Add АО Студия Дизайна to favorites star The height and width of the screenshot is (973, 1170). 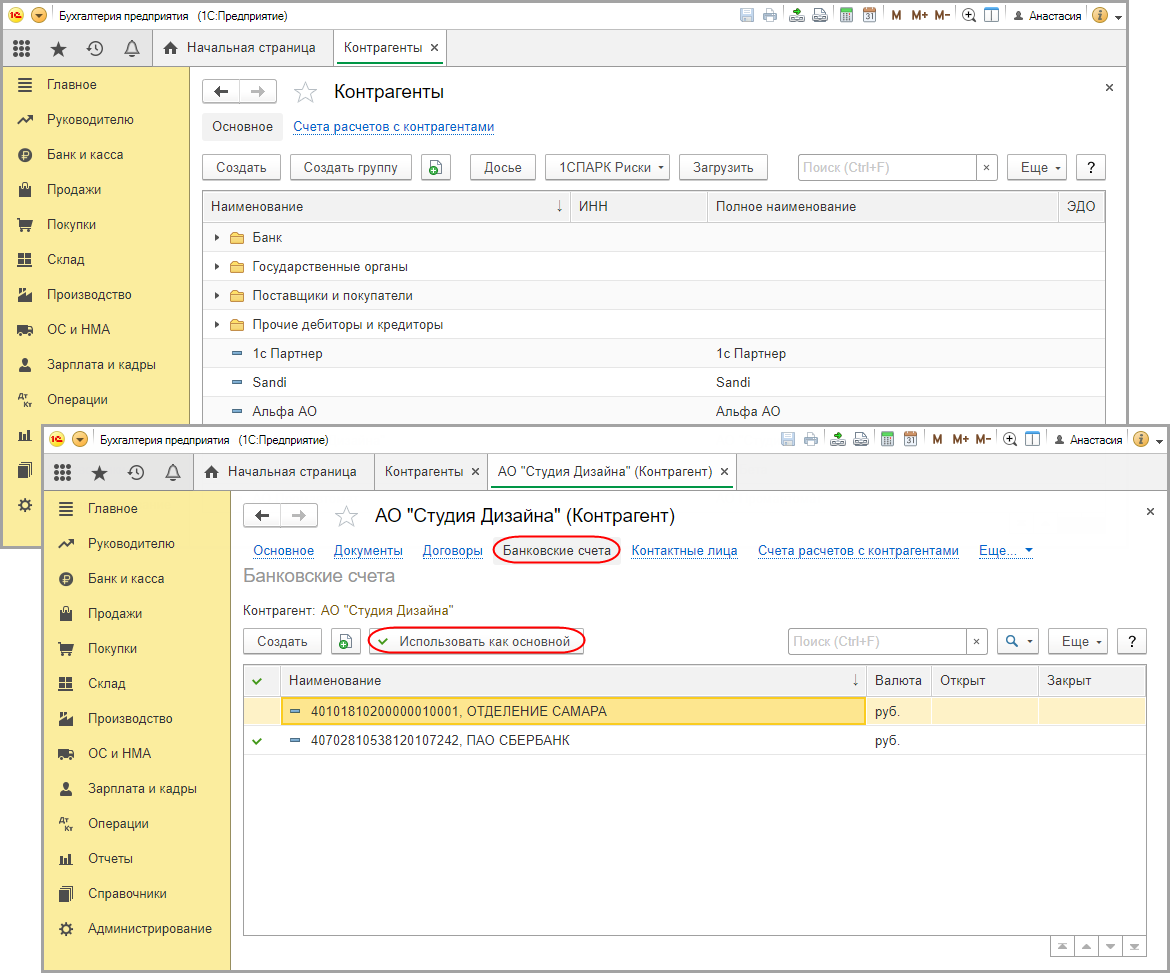346,516
